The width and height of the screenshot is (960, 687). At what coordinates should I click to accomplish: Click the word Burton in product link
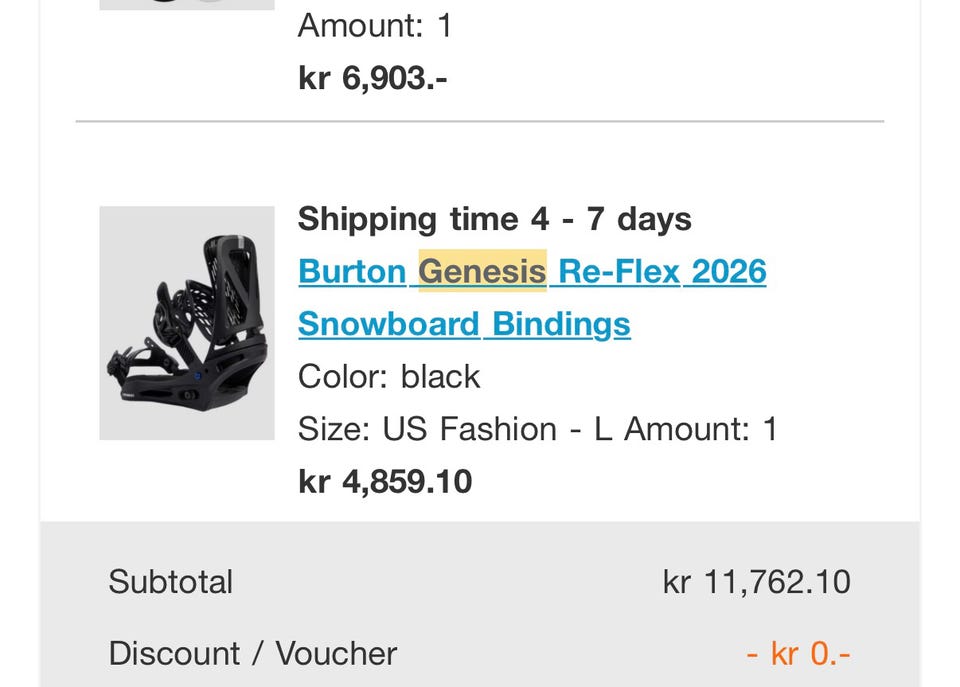click(x=351, y=272)
